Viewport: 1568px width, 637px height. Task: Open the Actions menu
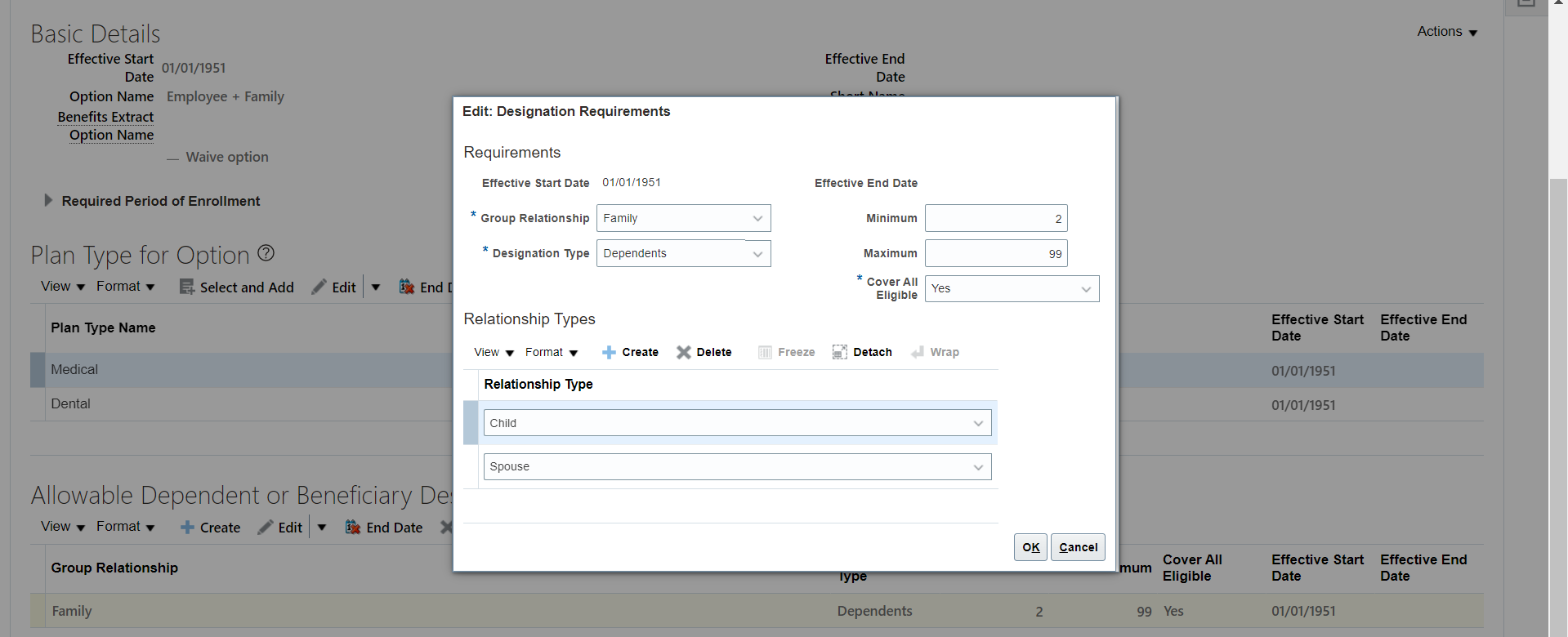pyautogui.click(x=1447, y=32)
